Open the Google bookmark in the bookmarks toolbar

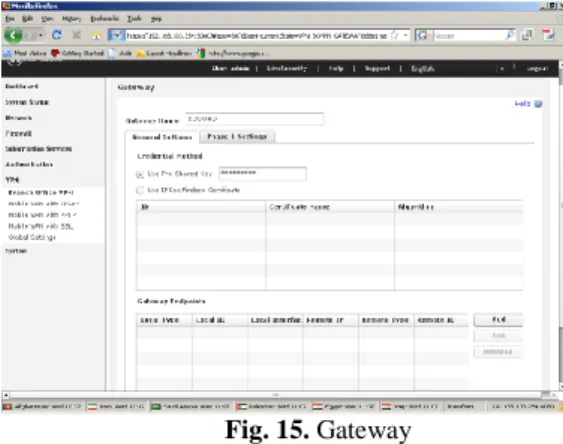(x=233, y=53)
